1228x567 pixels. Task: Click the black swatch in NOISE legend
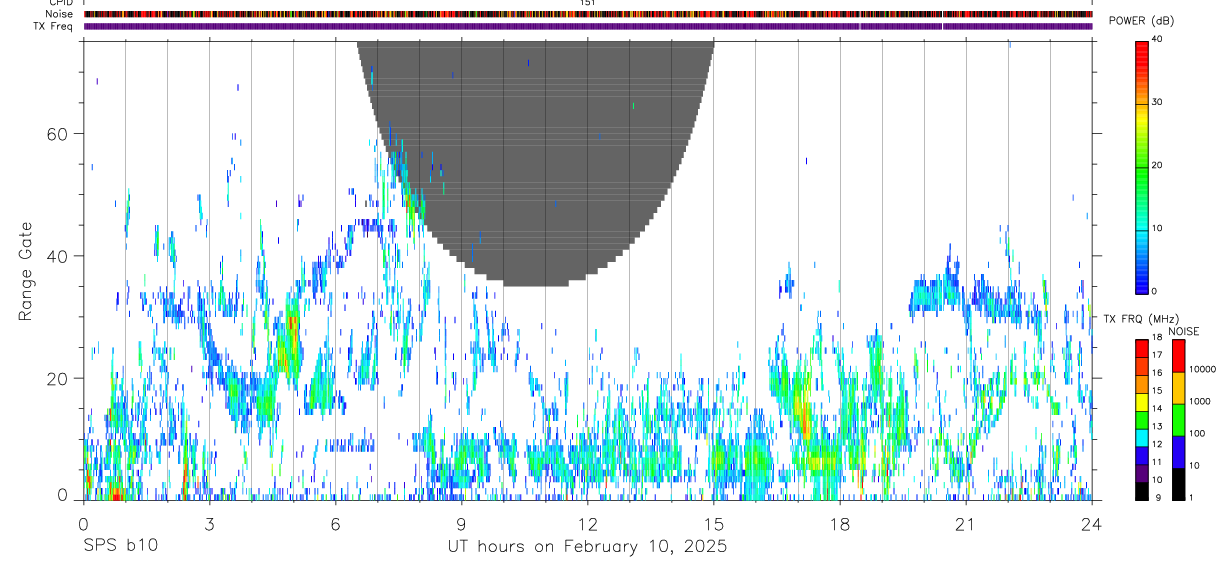pyautogui.click(x=1178, y=484)
